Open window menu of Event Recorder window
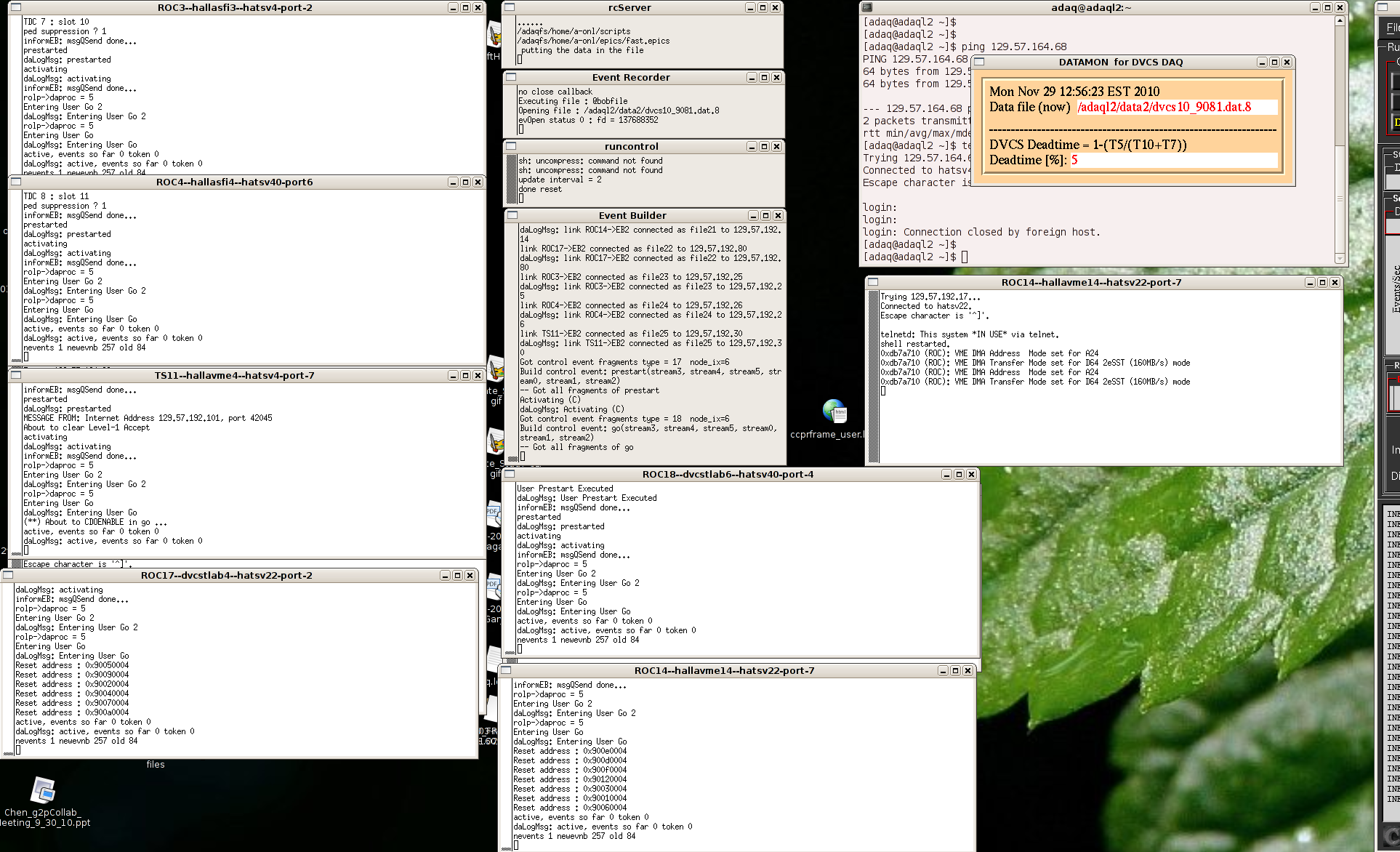This screenshot has width=1400, height=852. pos(512,77)
